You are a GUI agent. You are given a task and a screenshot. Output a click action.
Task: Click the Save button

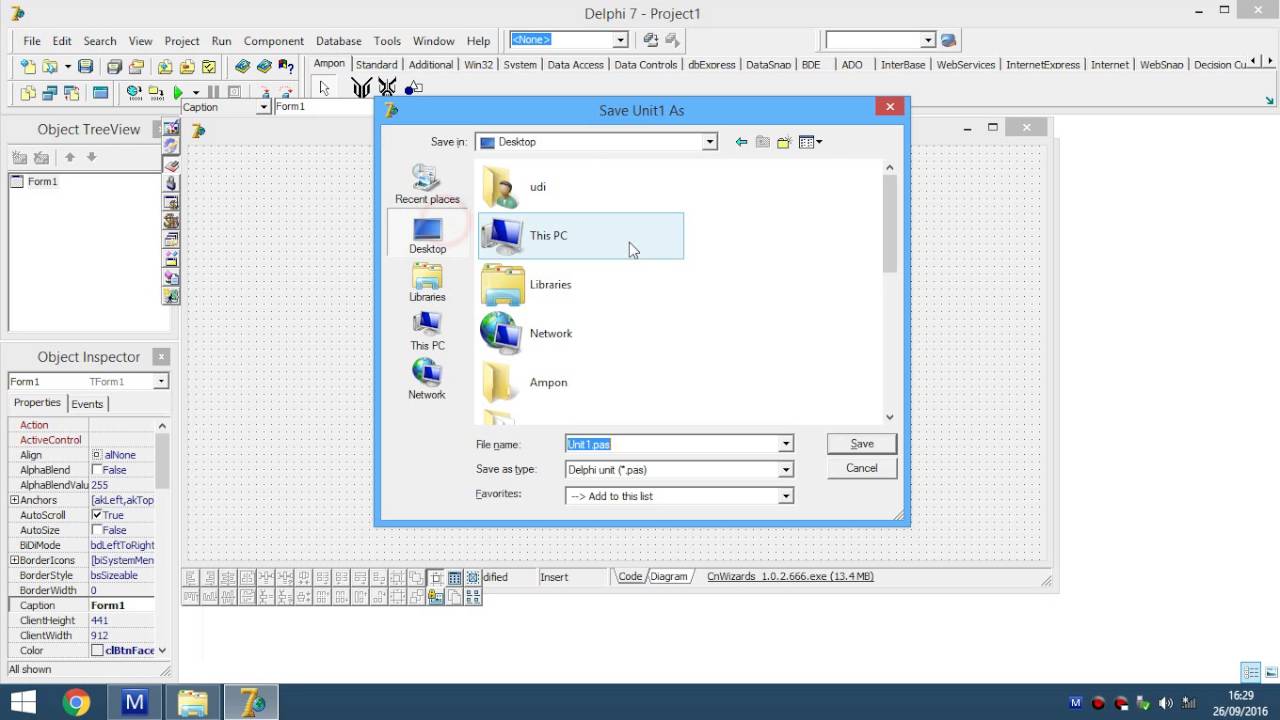pyautogui.click(x=861, y=444)
